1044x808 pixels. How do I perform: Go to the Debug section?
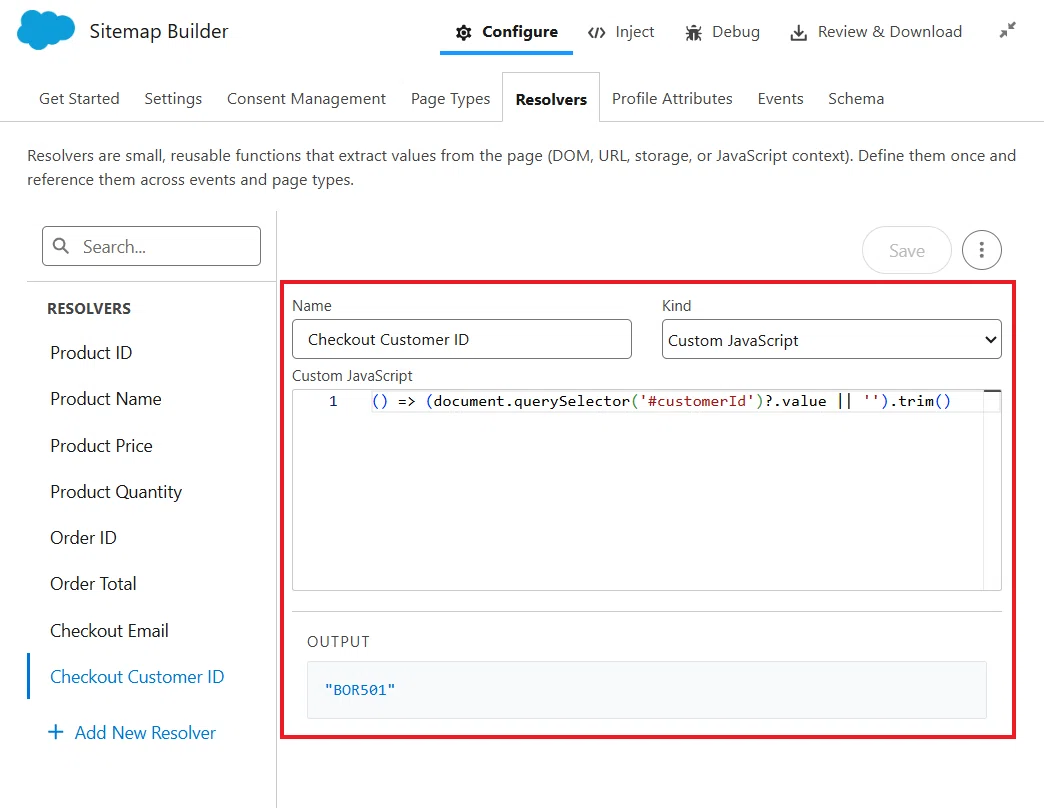(x=722, y=32)
